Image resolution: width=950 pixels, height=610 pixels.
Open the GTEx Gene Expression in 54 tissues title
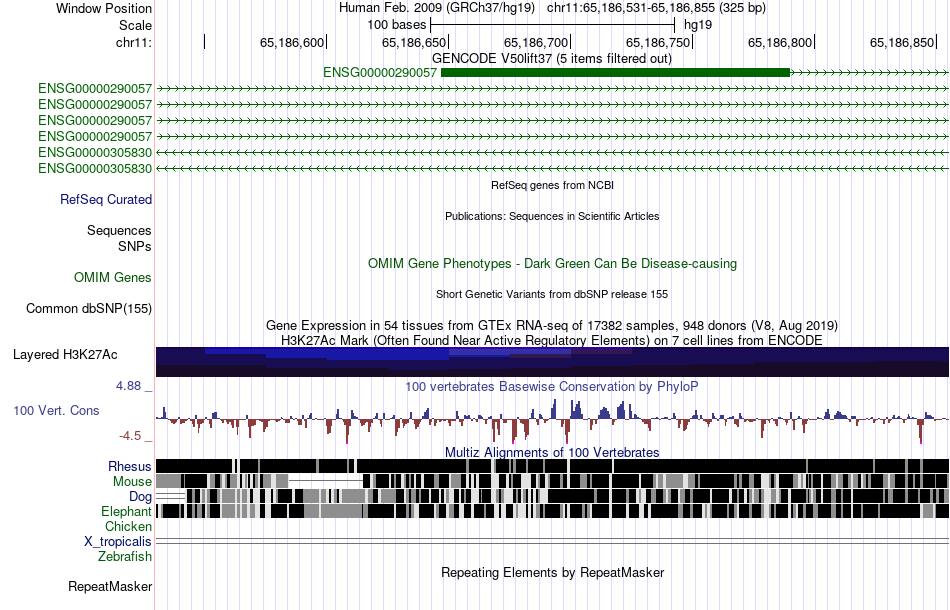(552, 325)
